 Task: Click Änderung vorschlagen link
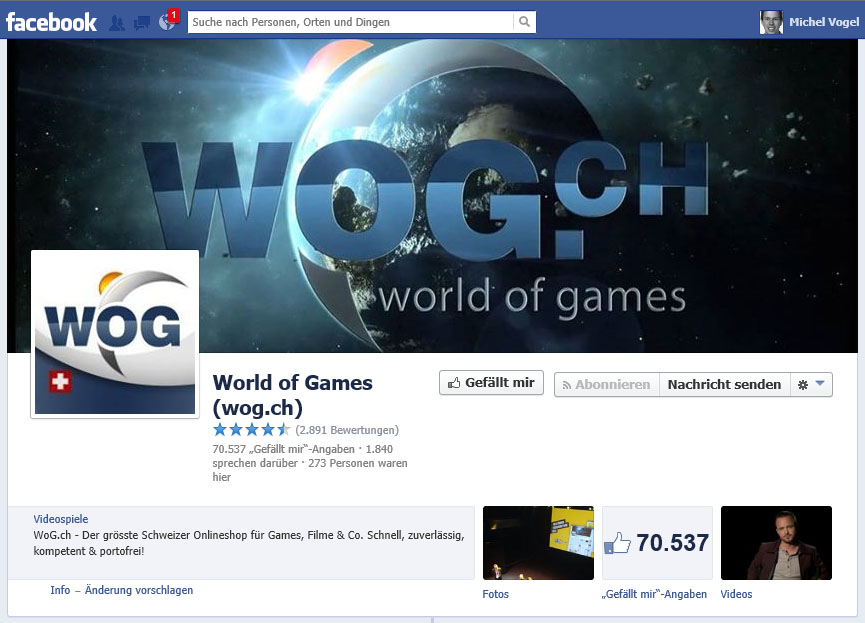[139, 590]
